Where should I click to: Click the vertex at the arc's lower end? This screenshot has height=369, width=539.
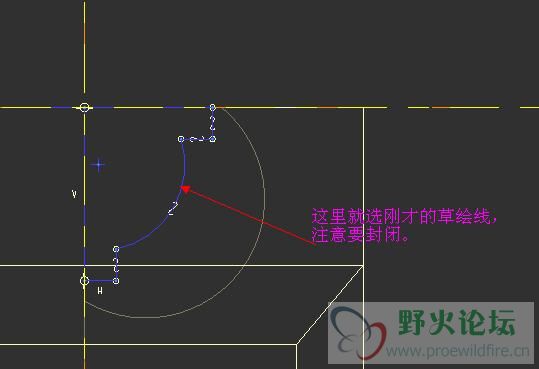coord(116,249)
